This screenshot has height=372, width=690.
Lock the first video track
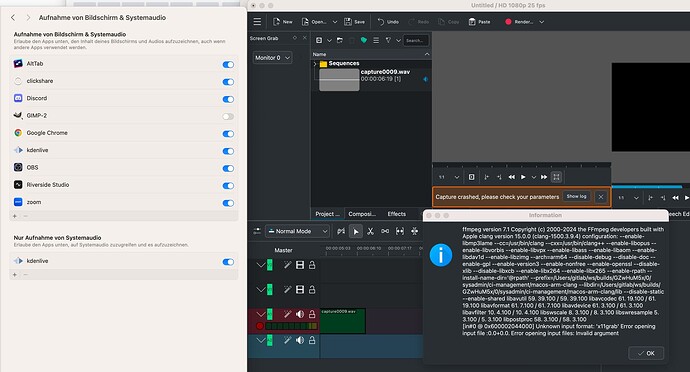pos(312,265)
